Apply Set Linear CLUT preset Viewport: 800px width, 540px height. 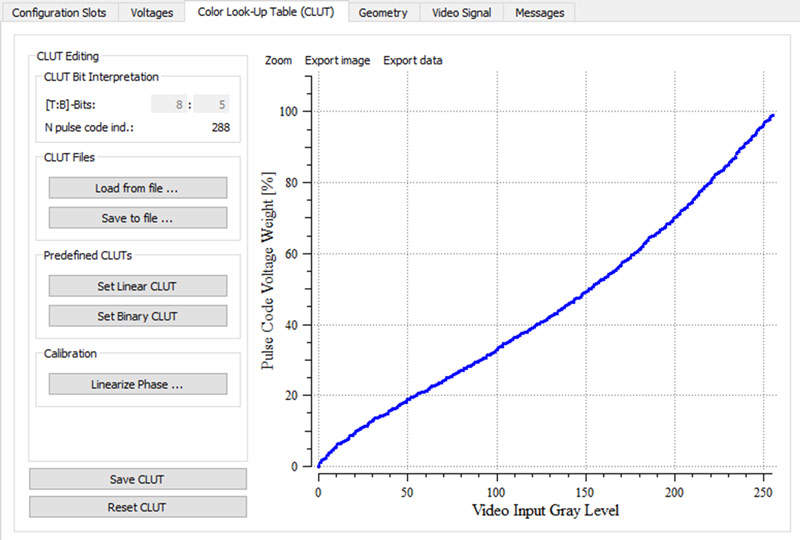coord(137,286)
